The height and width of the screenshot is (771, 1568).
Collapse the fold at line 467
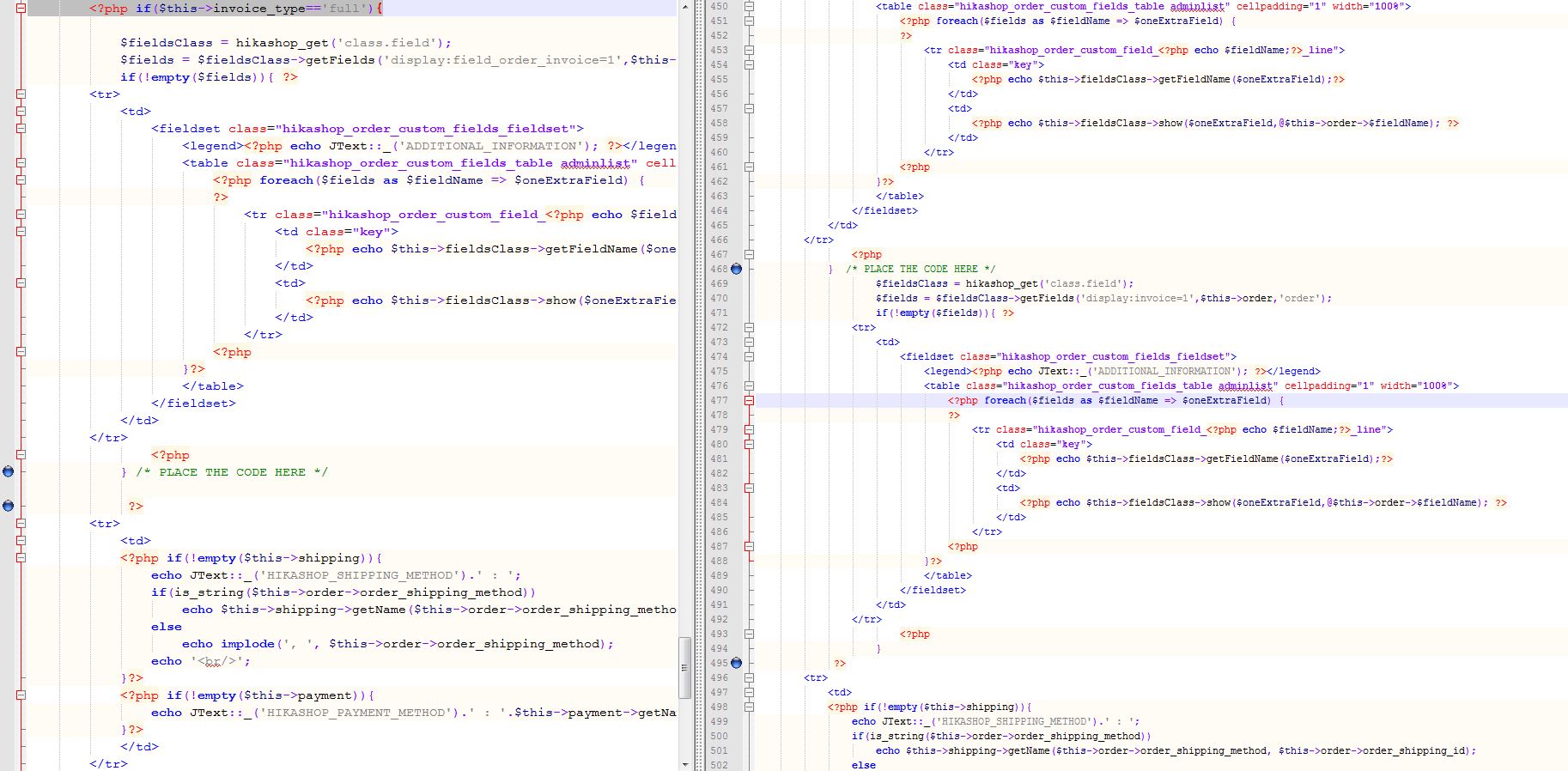tap(749, 254)
